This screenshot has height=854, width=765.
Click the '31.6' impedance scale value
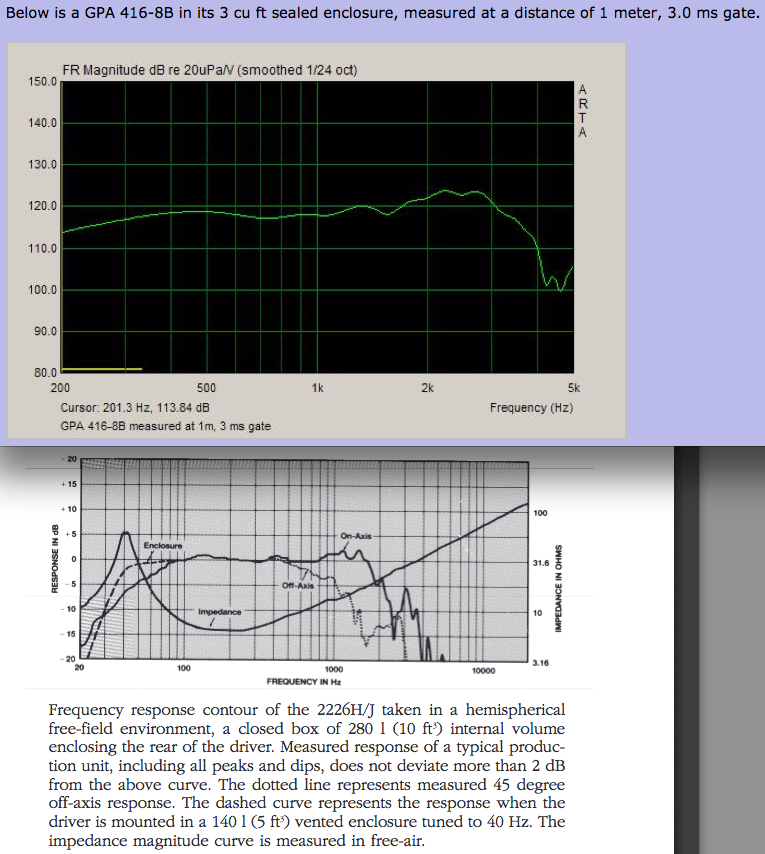coord(541,563)
